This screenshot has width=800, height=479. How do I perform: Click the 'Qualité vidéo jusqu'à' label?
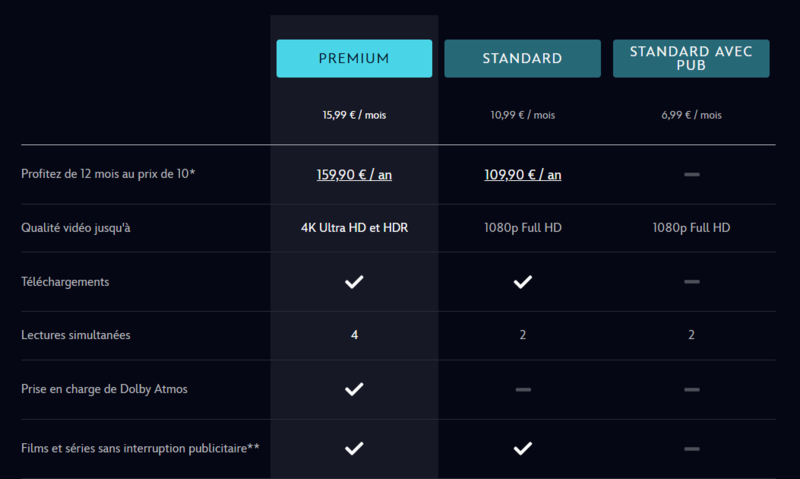point(76,228)
